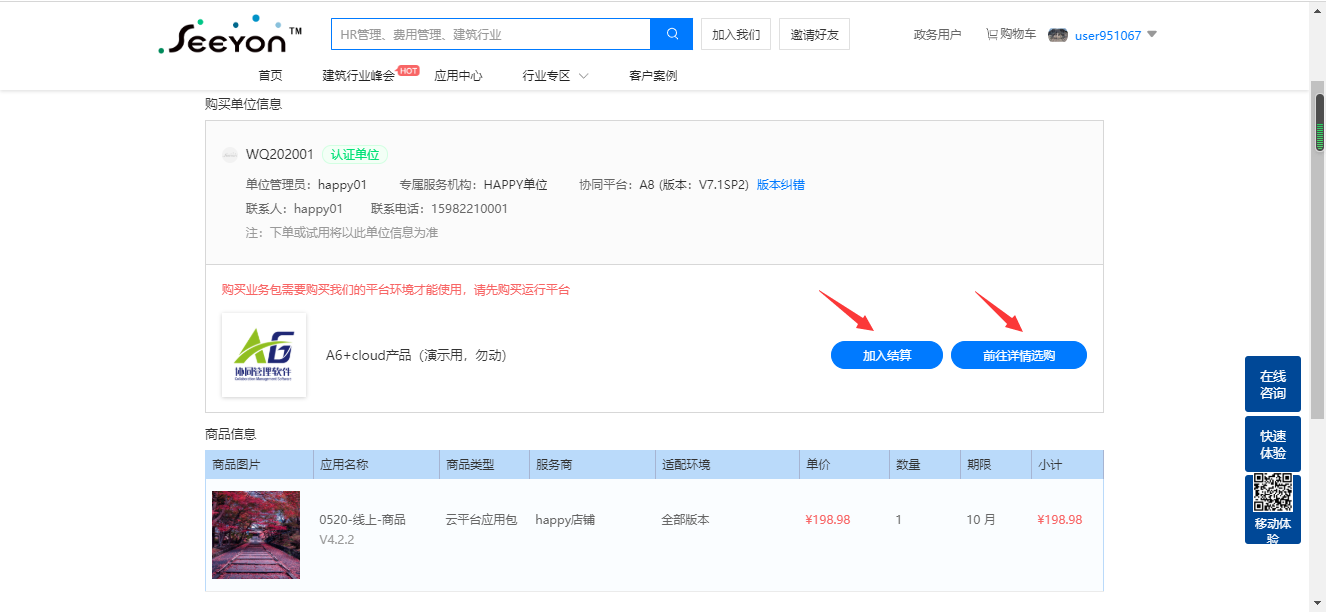Click the 前往详情选购 button
Screen dimensions: 1326x612
coord(1019,355)
